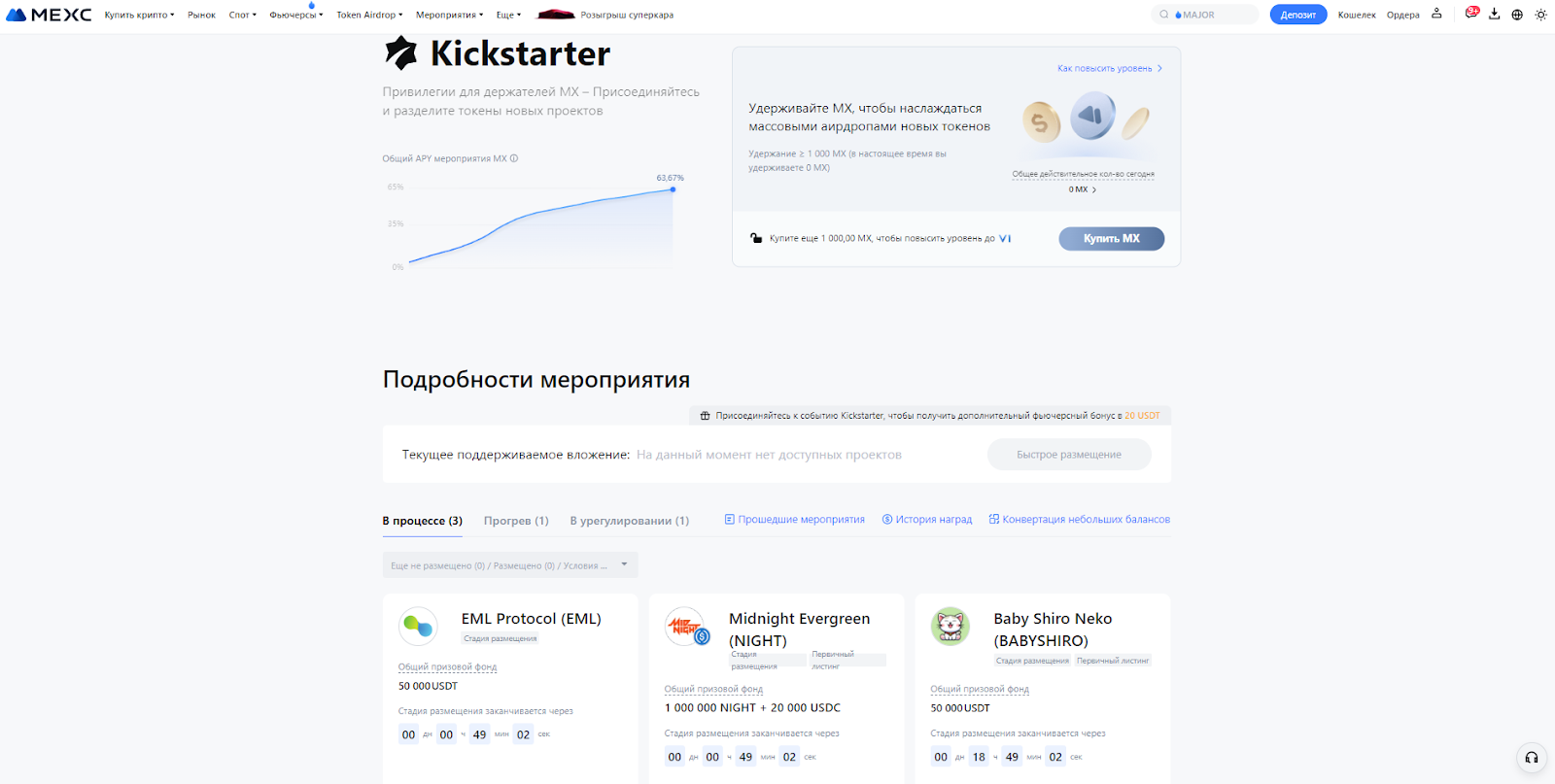Screen dimensions: 1555x784
Task: Expand the Мероприятия dropdown menu
Action: pos(449,15)
